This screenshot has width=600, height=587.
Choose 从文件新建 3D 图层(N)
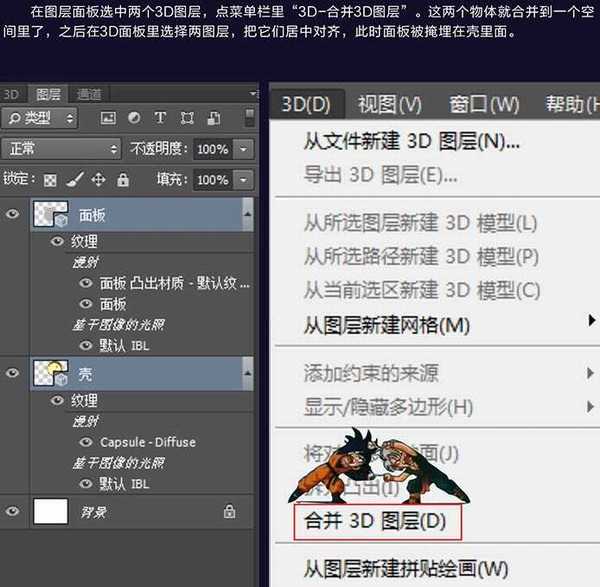pos(411,141)
